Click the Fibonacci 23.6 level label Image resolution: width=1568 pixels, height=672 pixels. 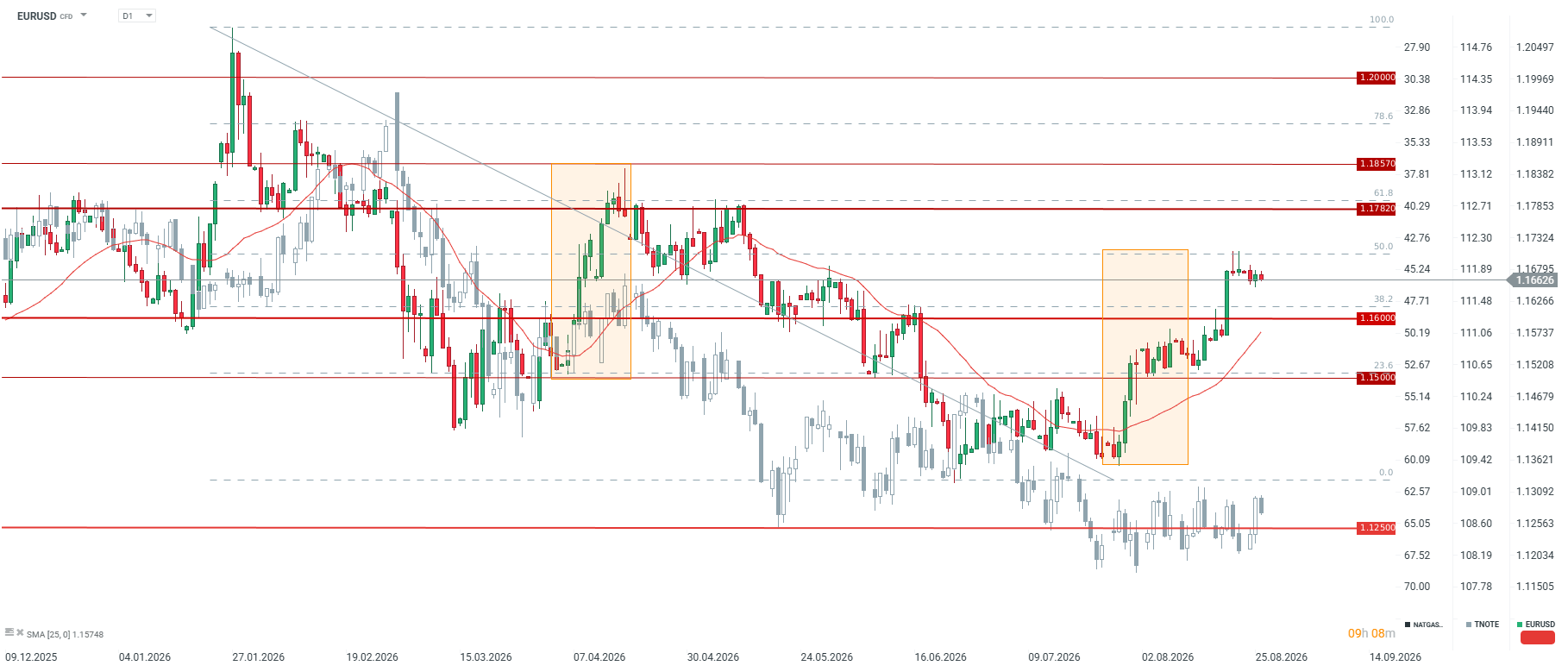tap(1383, 366)
